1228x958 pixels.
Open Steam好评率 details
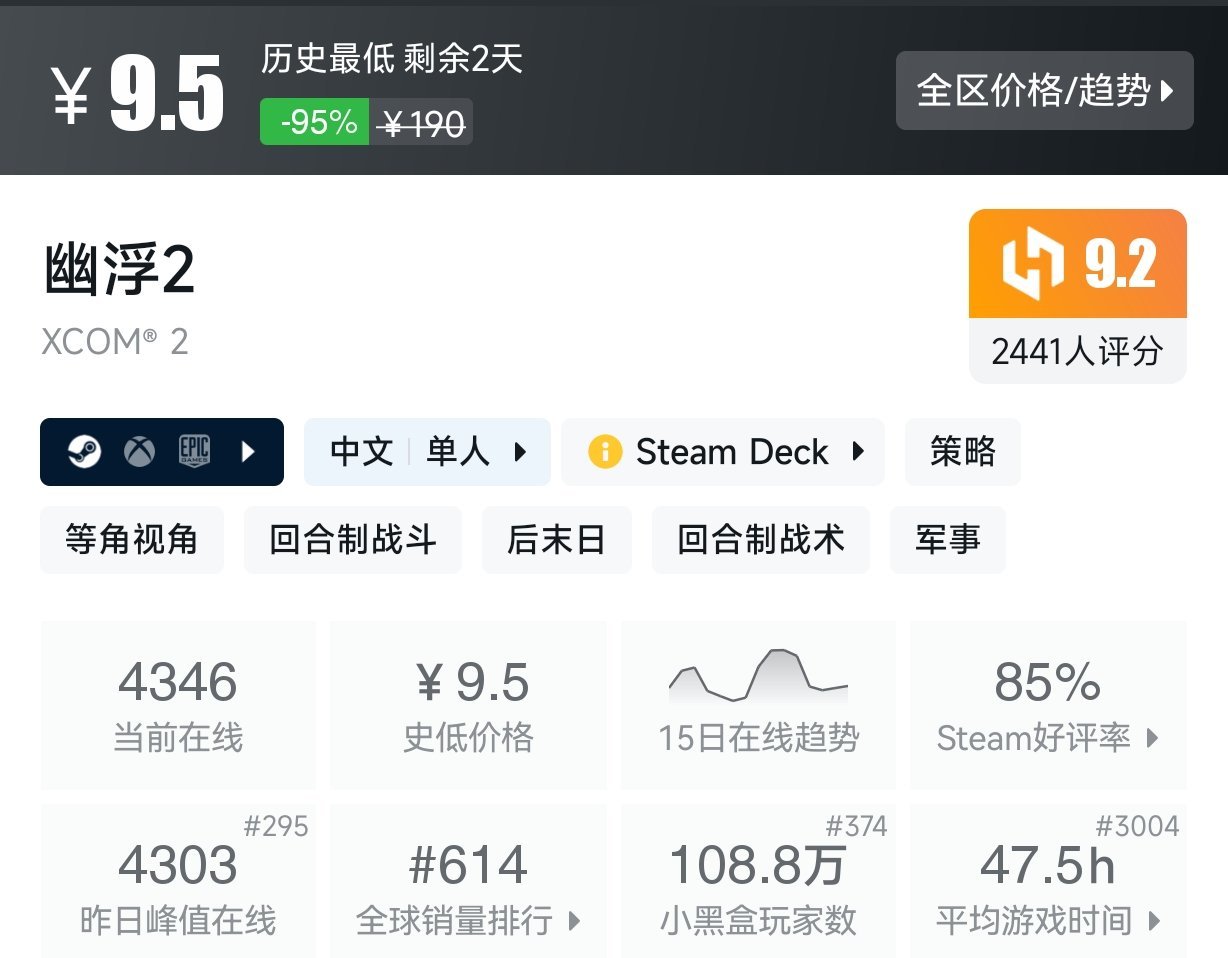pos(1046,738)
